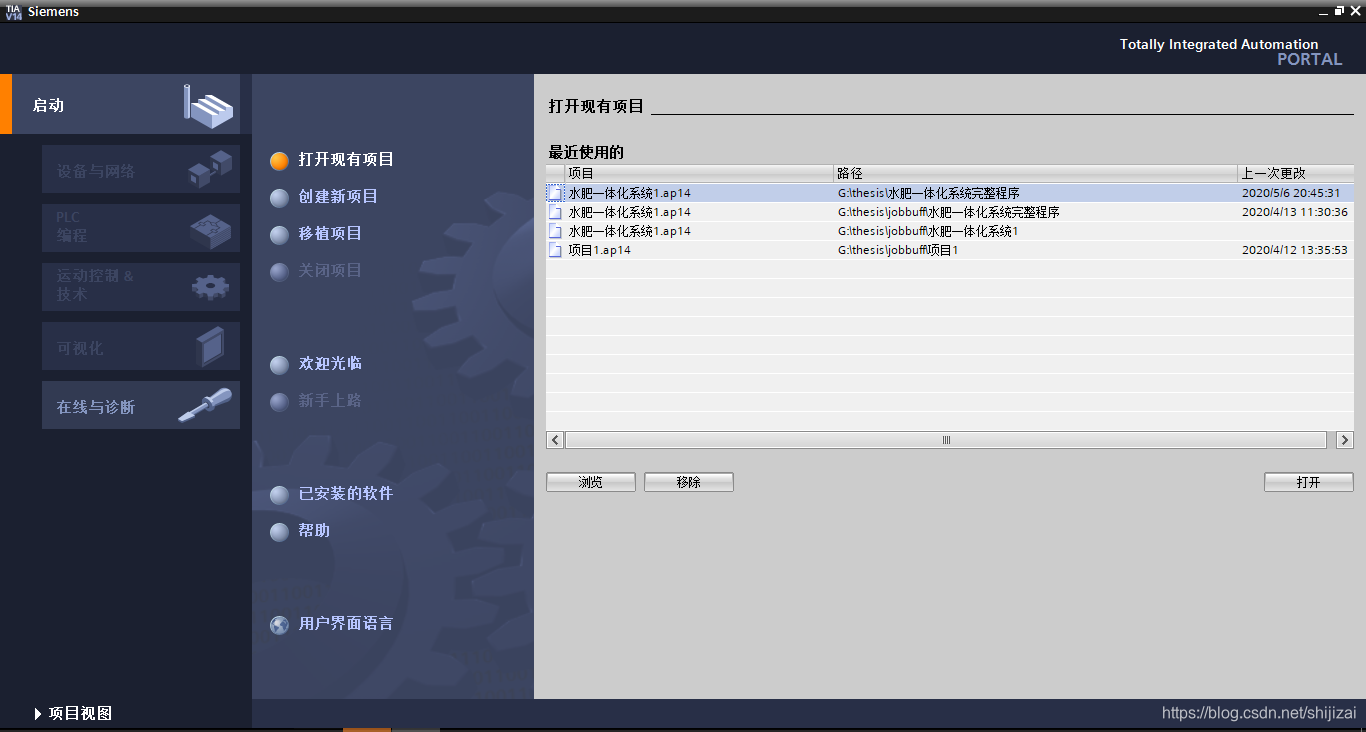
Task: Select project dated 2020/4/13 11:30:36
Action: click(950, 212)
